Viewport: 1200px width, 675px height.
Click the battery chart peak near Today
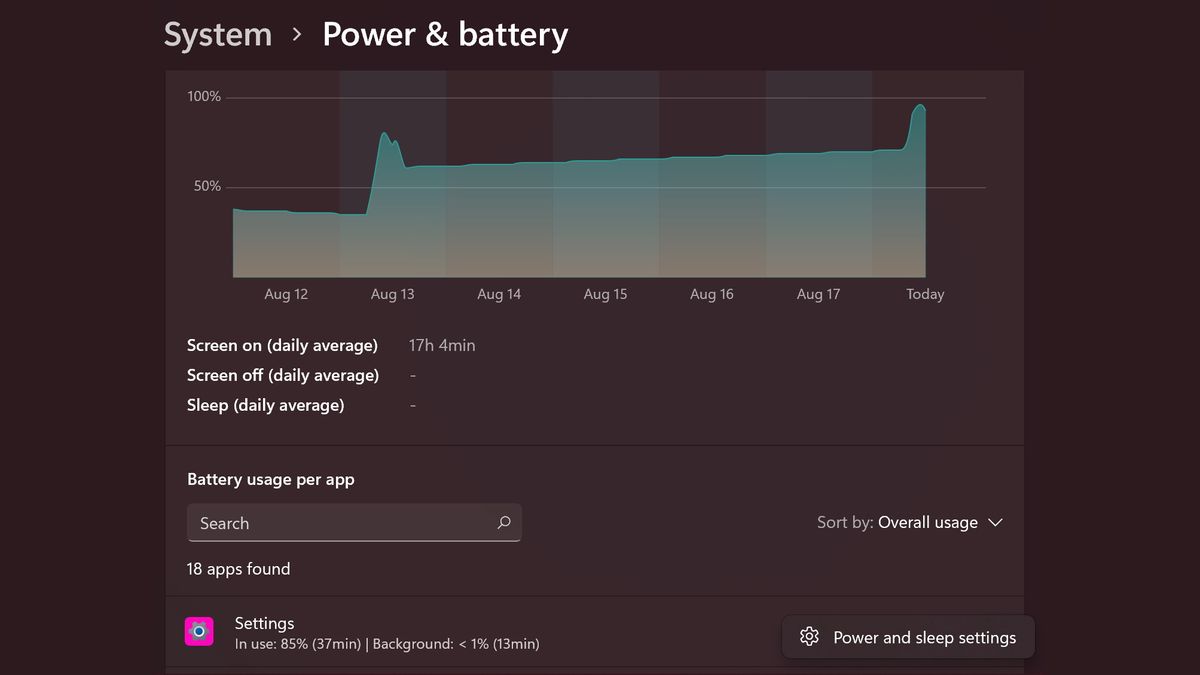pyautogui.click(x=920, y=108)
